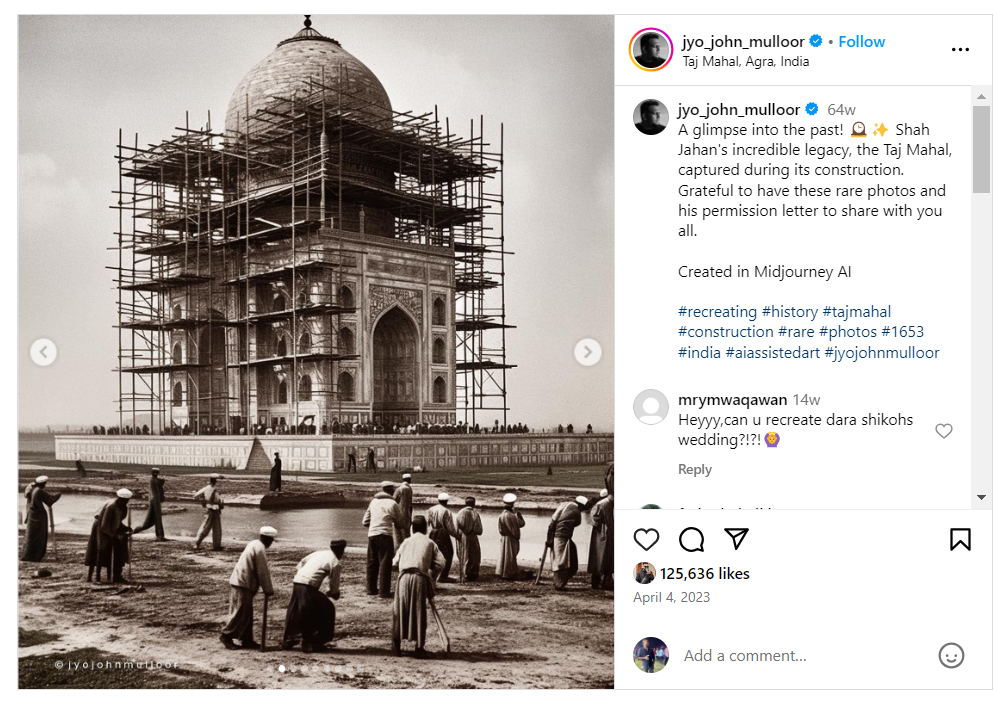The width and height of the screenshot is (1007, 702).
Task: Save post with the bookmark icon
Action: pos(960,540)
